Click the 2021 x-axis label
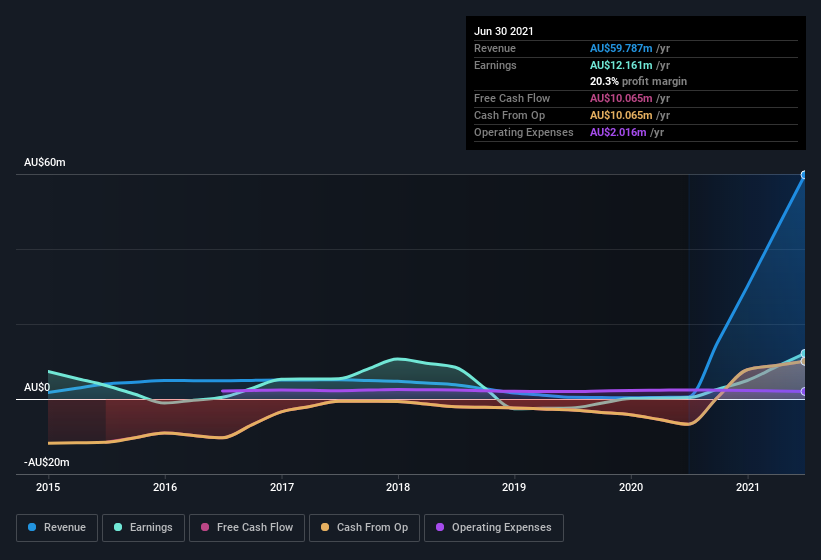This screenshot has height=560, width=821. click(x=748, y=487)
